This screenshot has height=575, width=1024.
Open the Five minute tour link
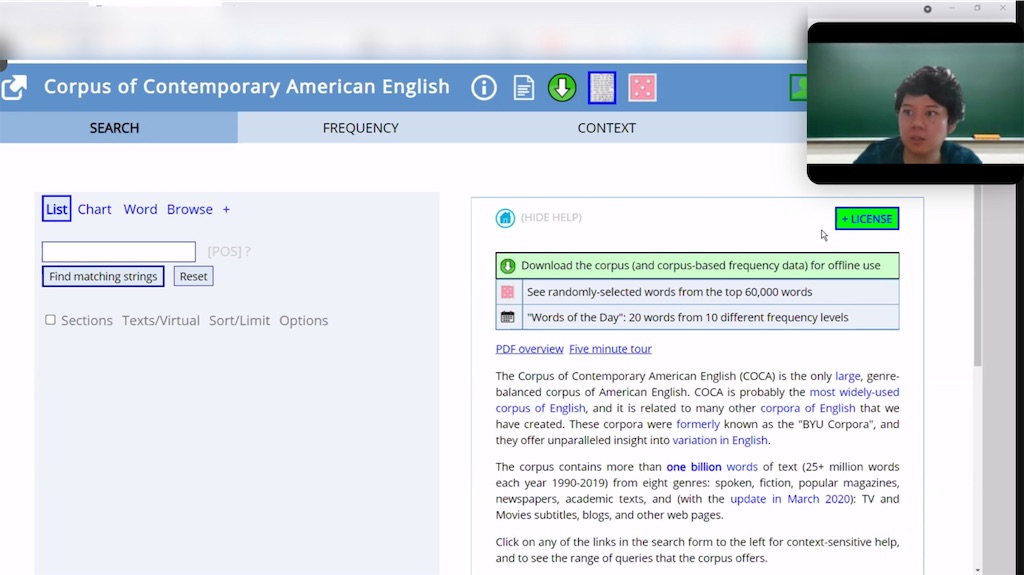pyautogui.click(x=610, y=349)
